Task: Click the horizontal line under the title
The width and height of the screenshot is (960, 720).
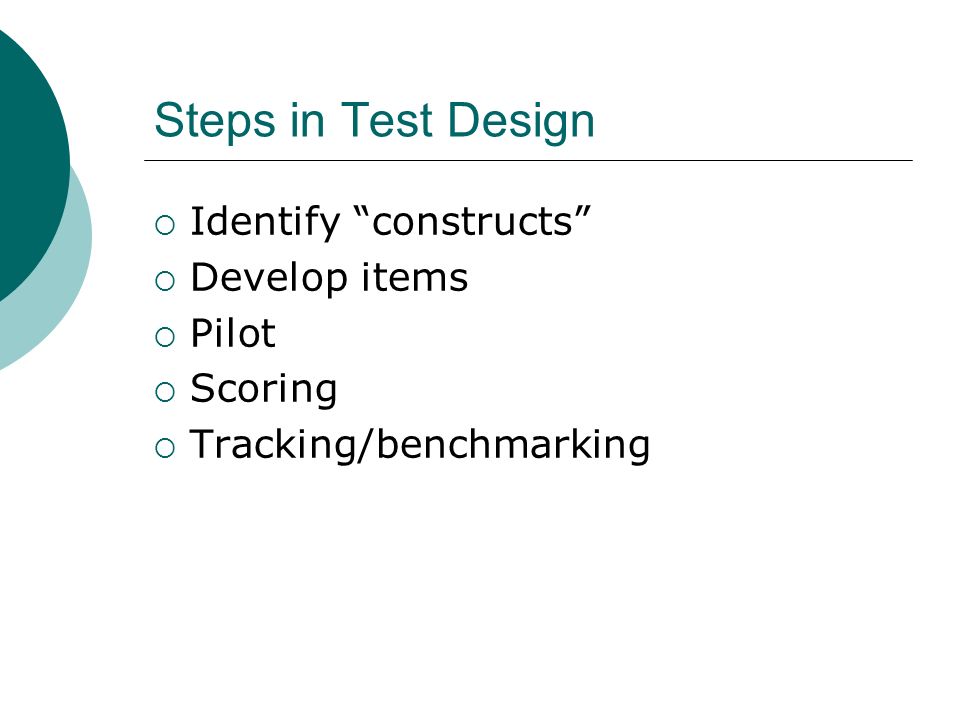Action: click(x=528, y=160)
